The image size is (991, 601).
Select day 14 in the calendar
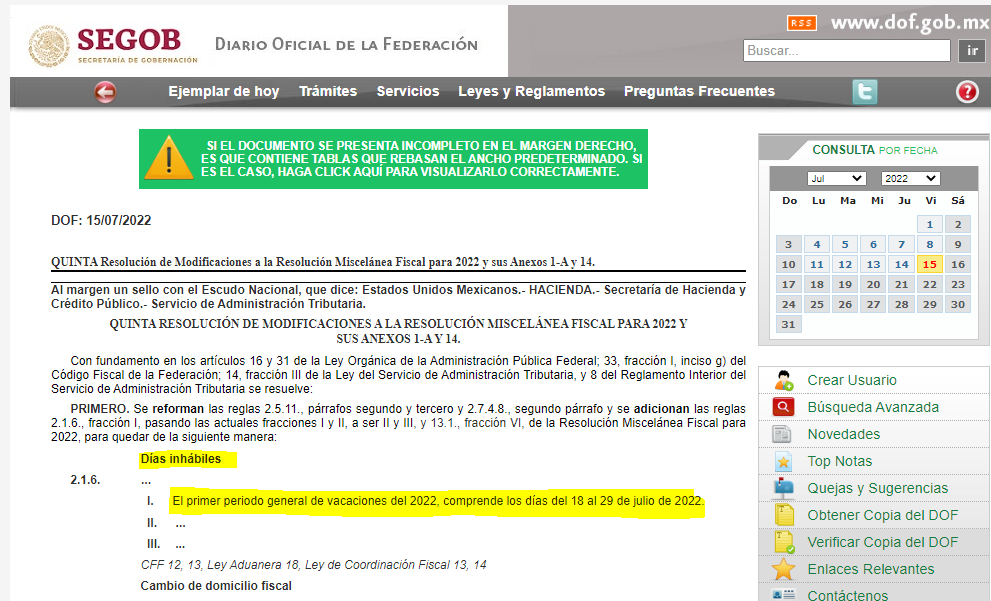click(x=901, y=264)
